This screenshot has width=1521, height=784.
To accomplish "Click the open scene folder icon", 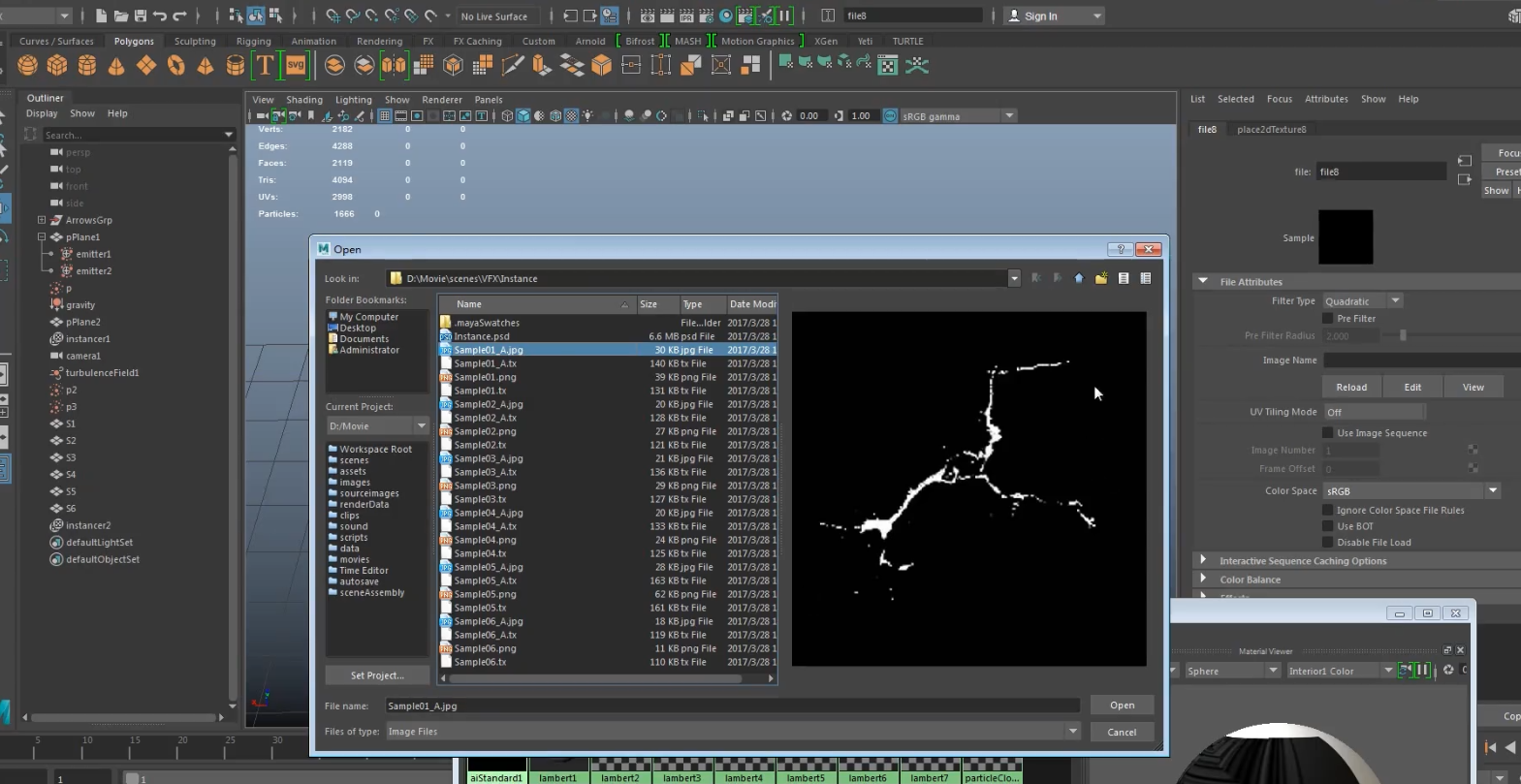I will (121, 16).
